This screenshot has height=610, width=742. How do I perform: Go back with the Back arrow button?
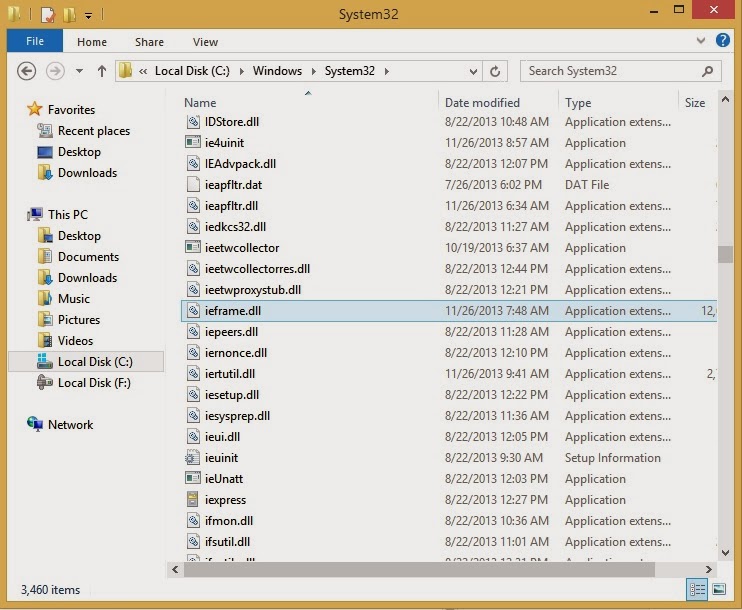26,71
